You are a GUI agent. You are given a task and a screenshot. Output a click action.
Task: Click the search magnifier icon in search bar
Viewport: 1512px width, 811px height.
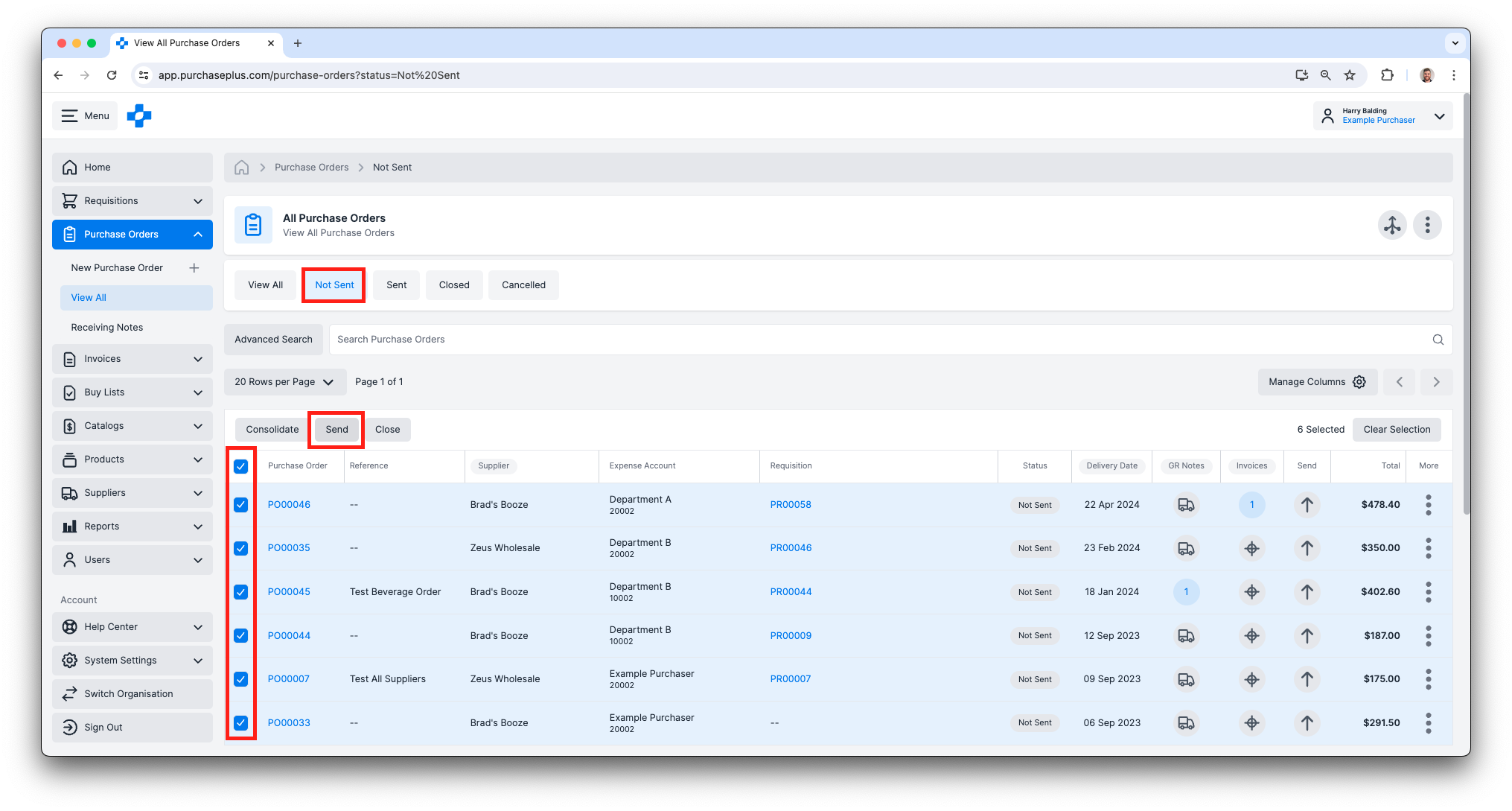(1438, 340)
